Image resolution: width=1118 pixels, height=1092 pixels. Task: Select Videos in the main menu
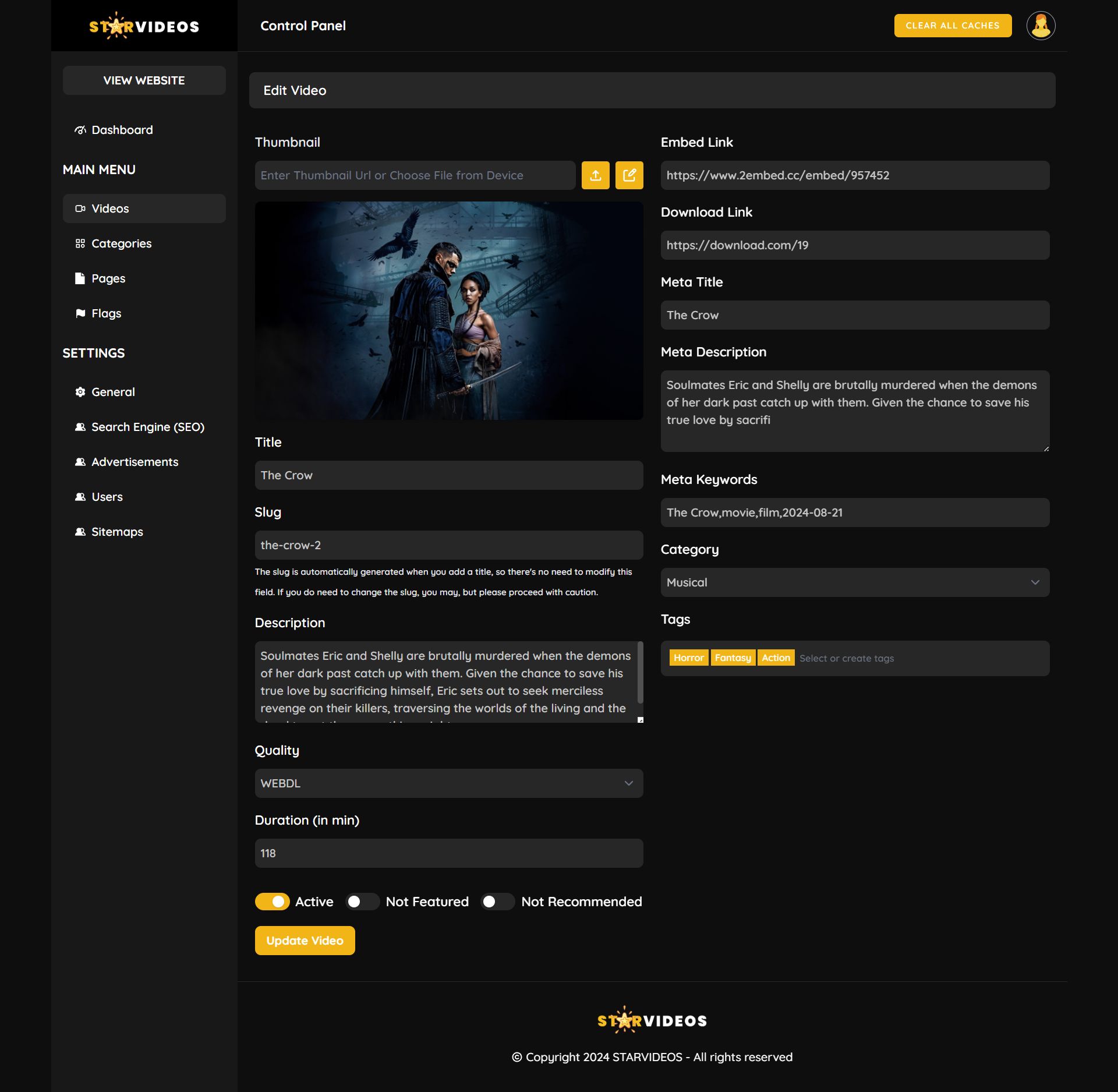click(x=144, y=208)
